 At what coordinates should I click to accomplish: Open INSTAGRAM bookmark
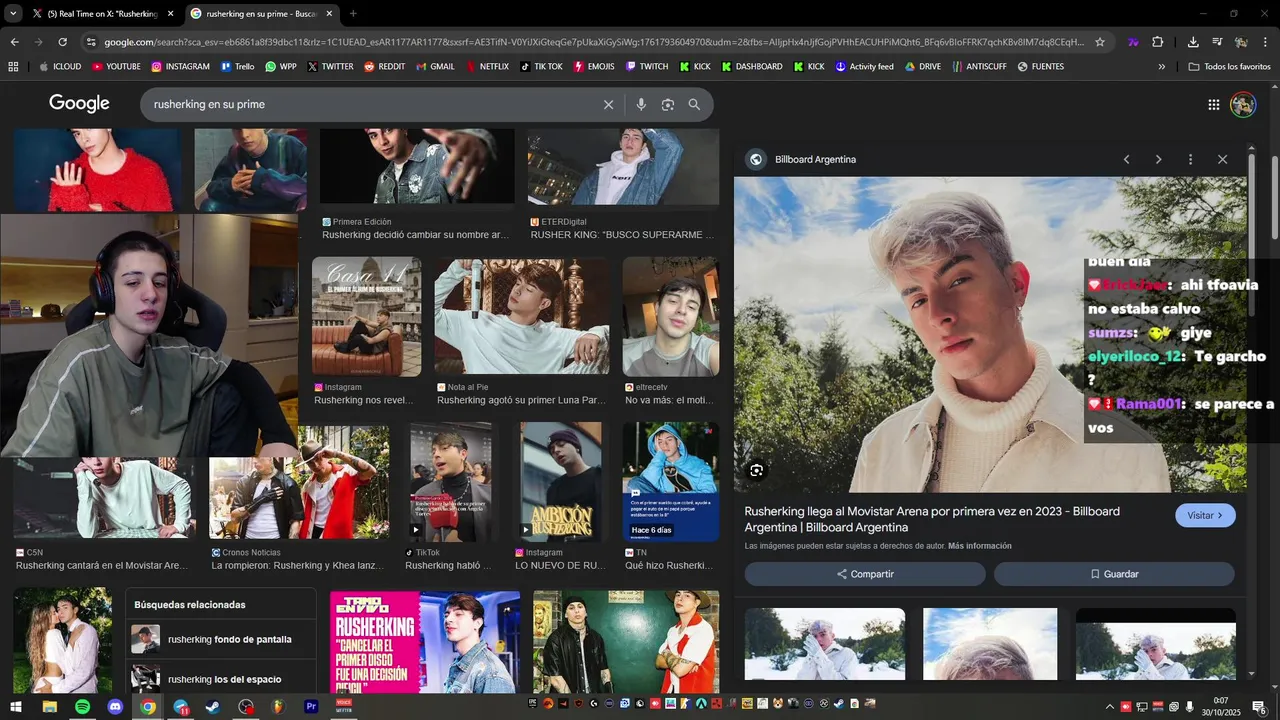(180, 66)
